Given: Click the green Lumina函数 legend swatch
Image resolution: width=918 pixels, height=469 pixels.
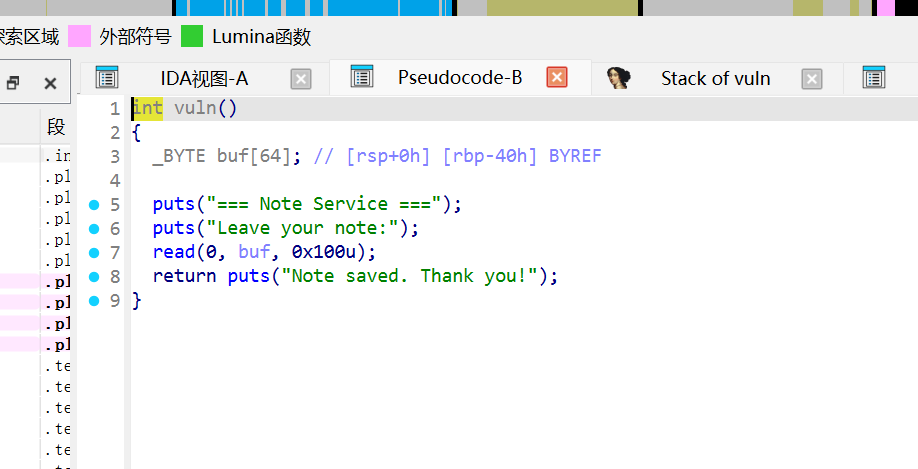Looking at the screenshot, I should (x=192, y=36).
